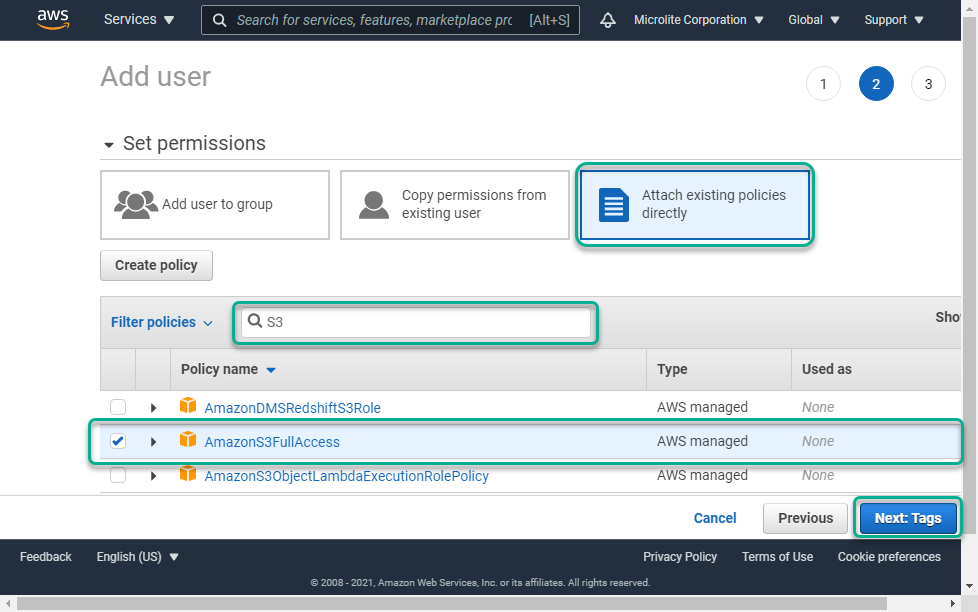Open the Support dropdown menu
This screenshot has height=612, width=978.
(893, 20)
